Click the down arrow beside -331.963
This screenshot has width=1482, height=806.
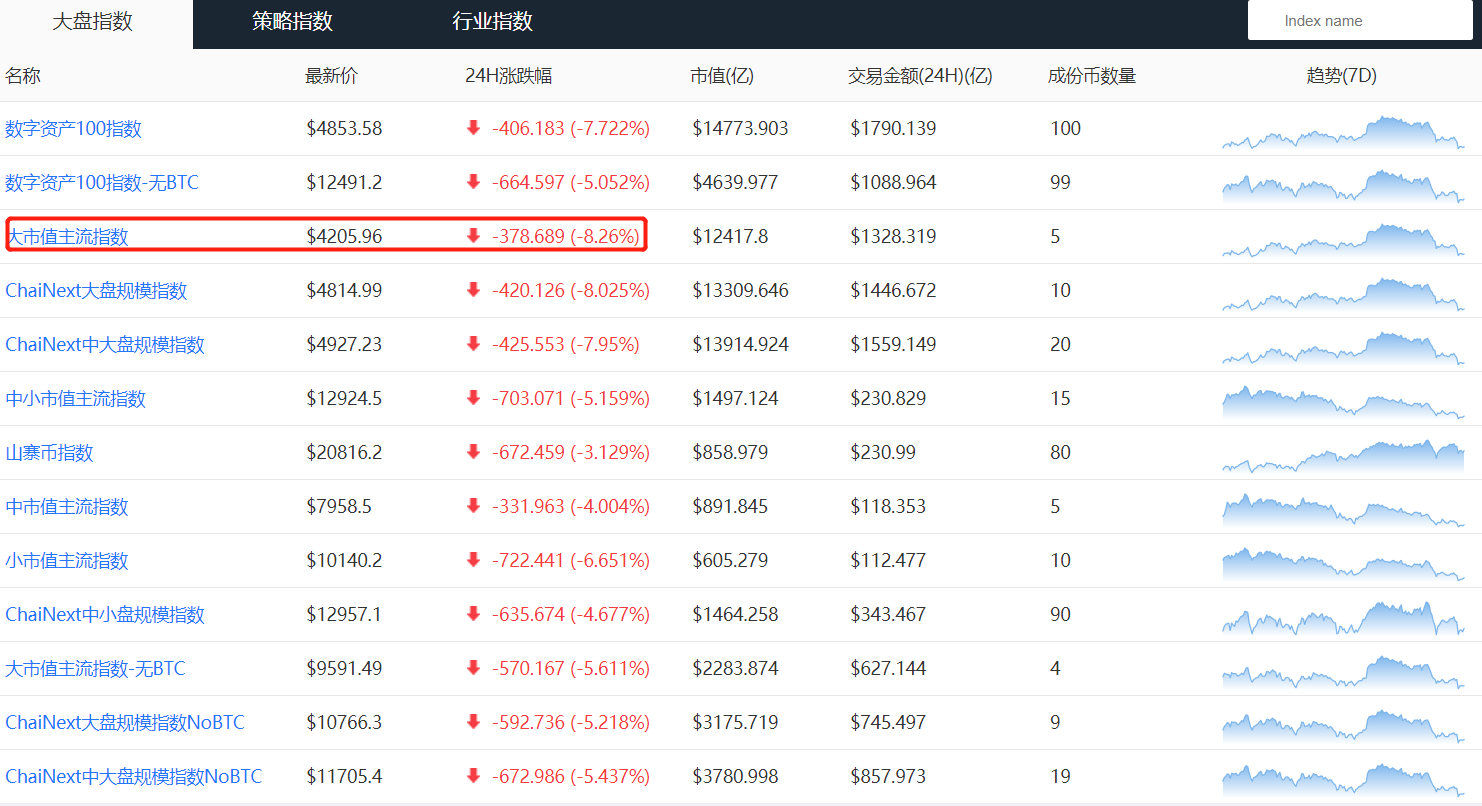point(474,506)
